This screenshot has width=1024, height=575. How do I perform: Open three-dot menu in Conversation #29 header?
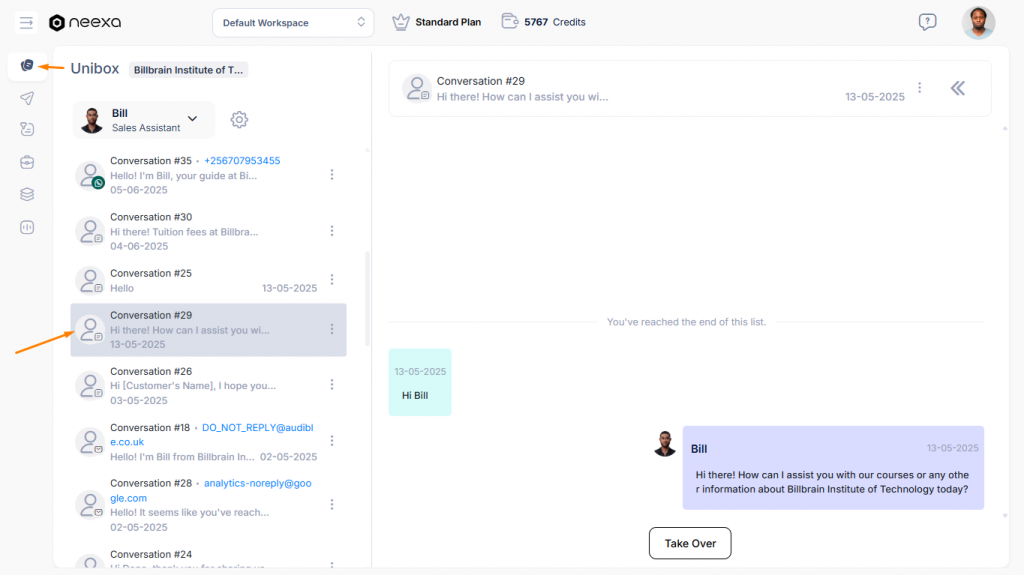(920, 88)
